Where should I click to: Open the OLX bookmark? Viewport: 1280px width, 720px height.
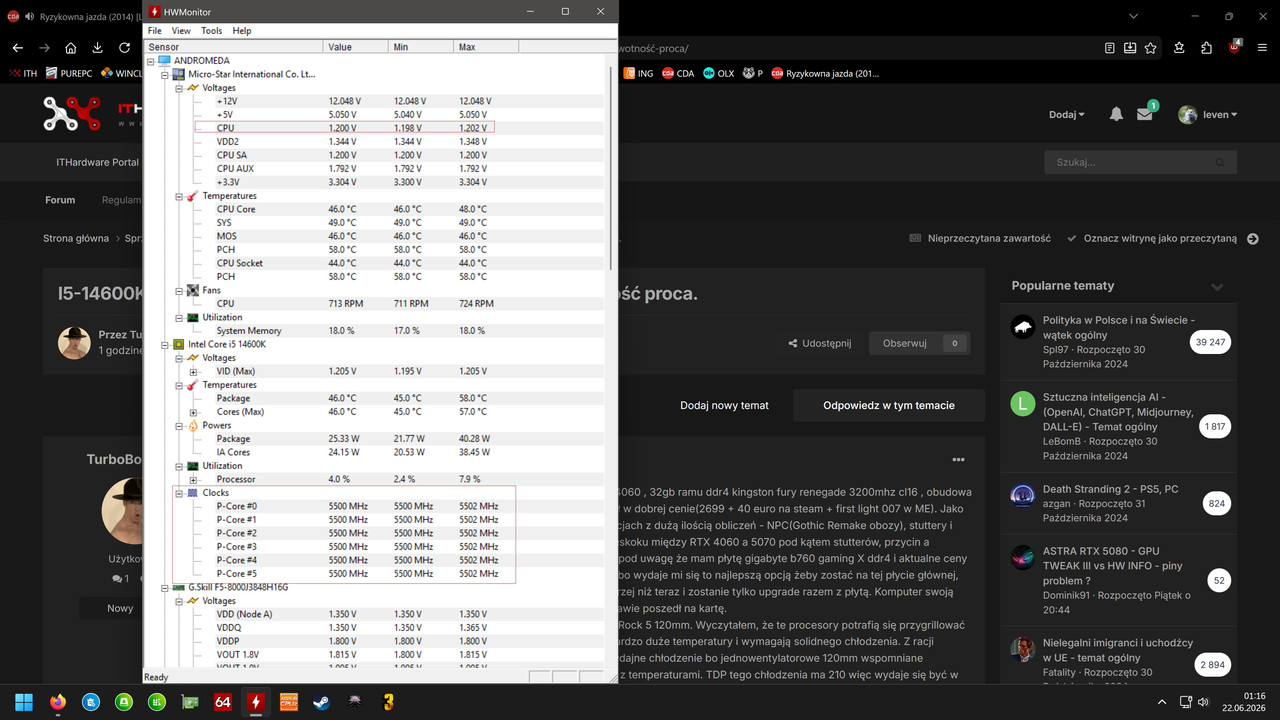pyautogui.click(x=718, y=73)
